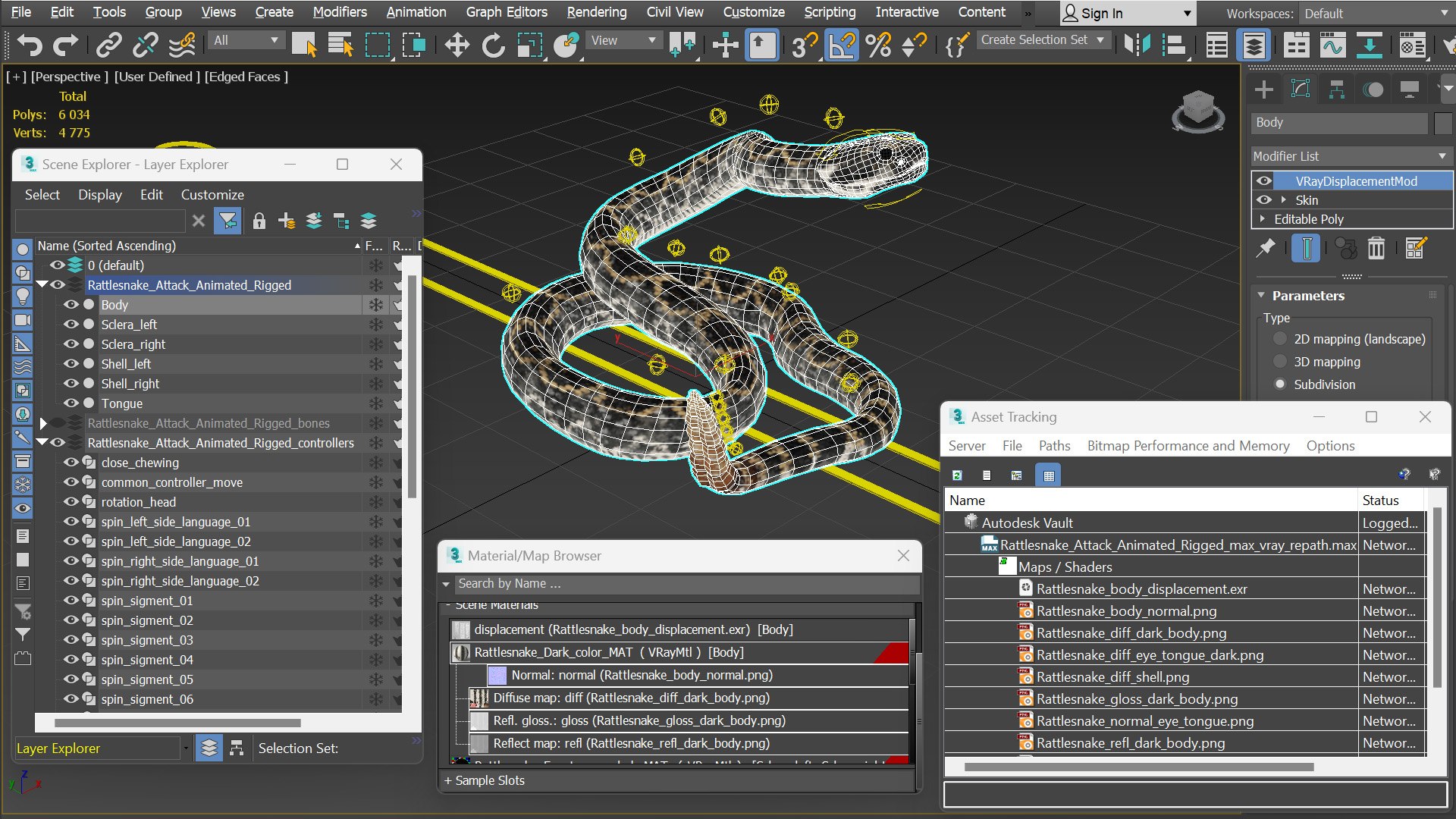This screenshot has height=819, width=1456.
Task: Open the Graph Editors menu
Action: click(x=507, y=12)
